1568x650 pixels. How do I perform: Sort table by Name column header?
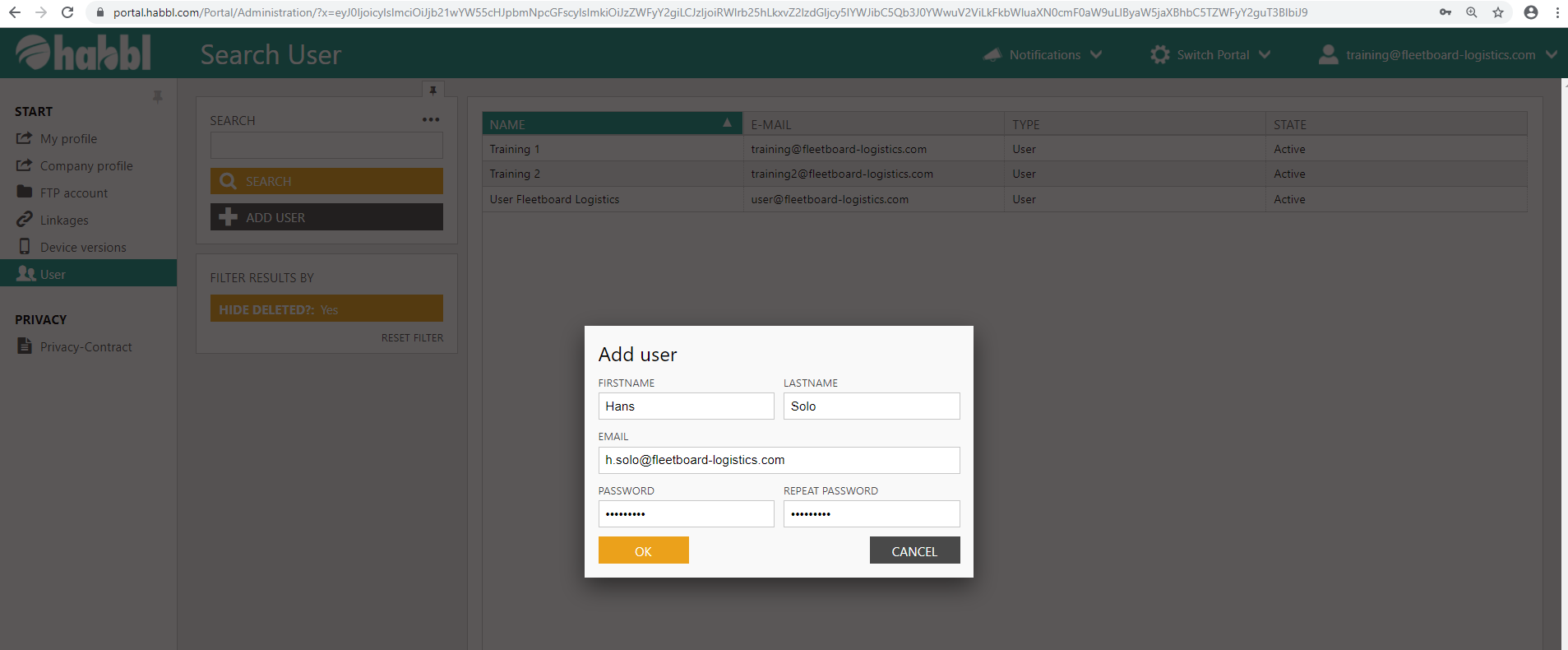tap(611, 124)
